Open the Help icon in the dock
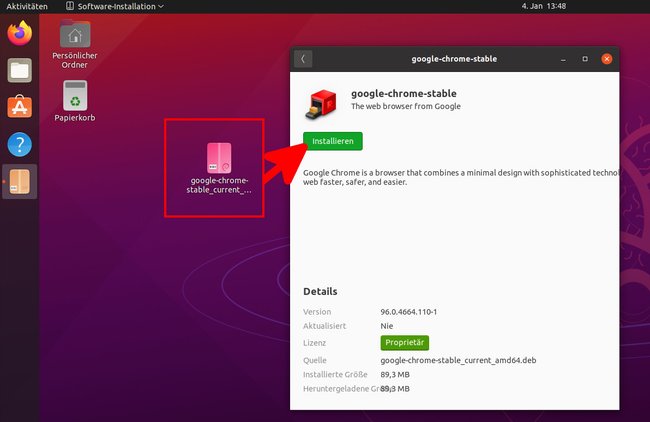650x422 pixels. click(x=19, y=144)
